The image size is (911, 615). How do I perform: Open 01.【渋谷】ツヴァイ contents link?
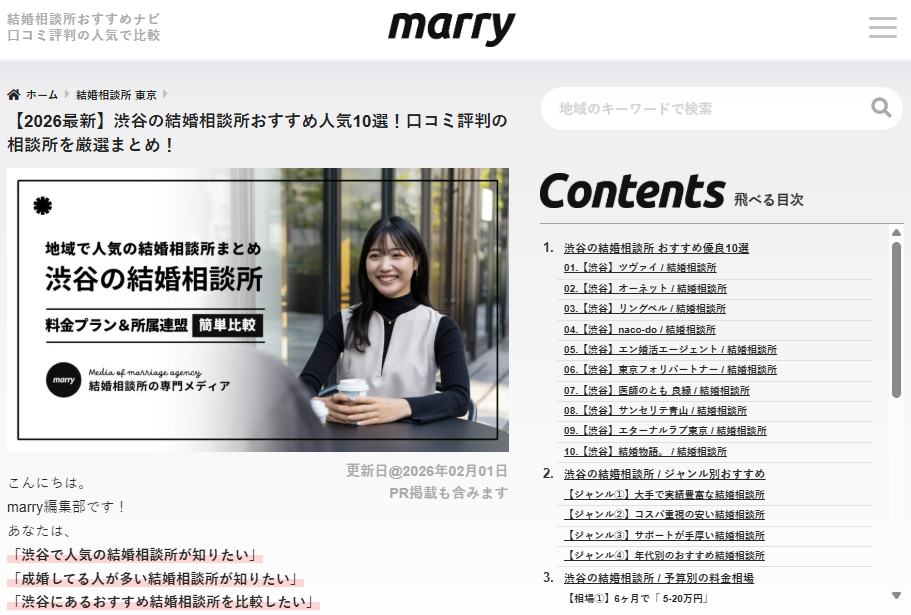click(639, 268)
